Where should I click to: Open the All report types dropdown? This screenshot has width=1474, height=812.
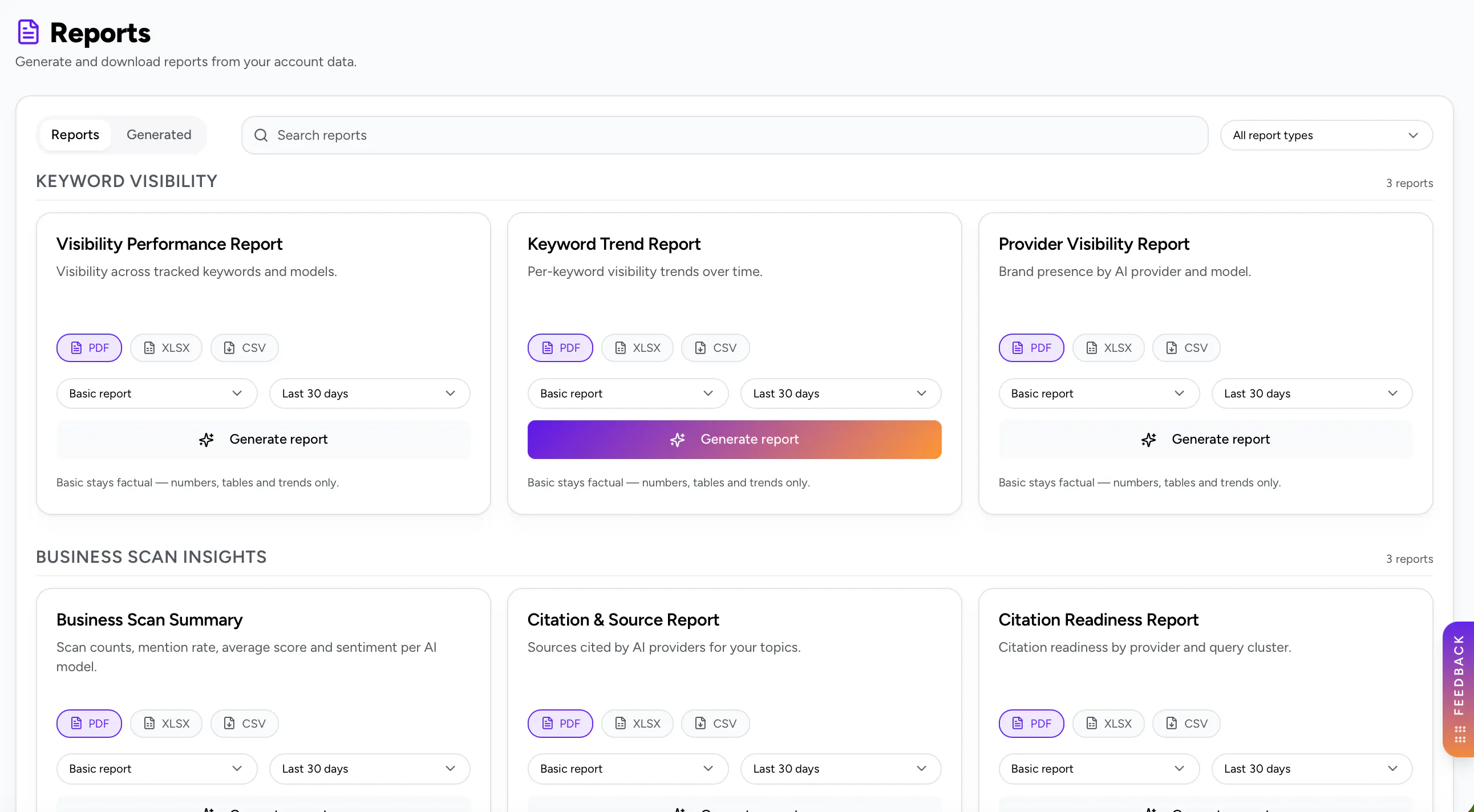click(x=1326, y=136)
